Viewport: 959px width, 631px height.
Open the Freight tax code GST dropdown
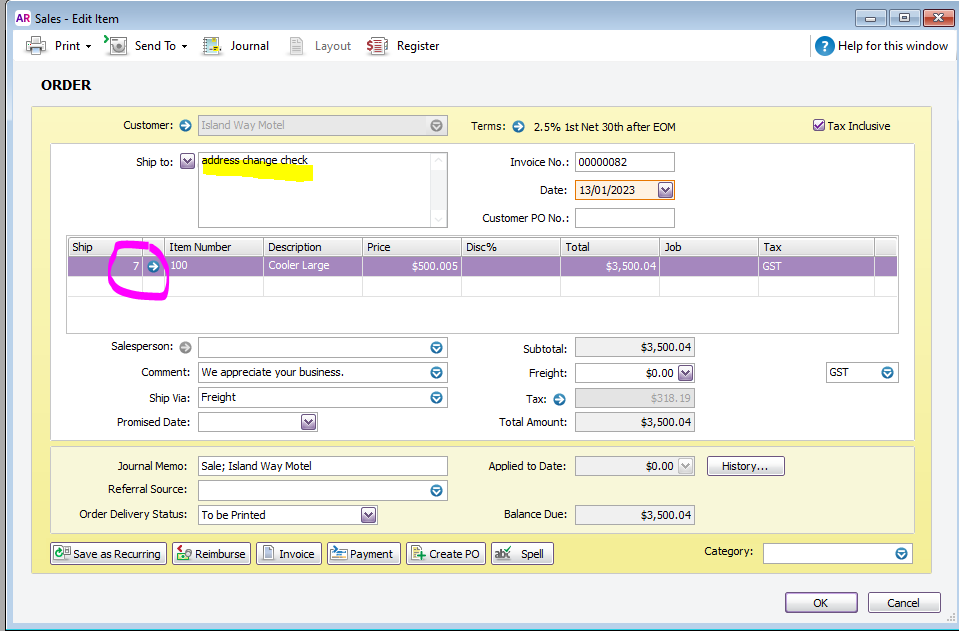(x=887, y=372)
